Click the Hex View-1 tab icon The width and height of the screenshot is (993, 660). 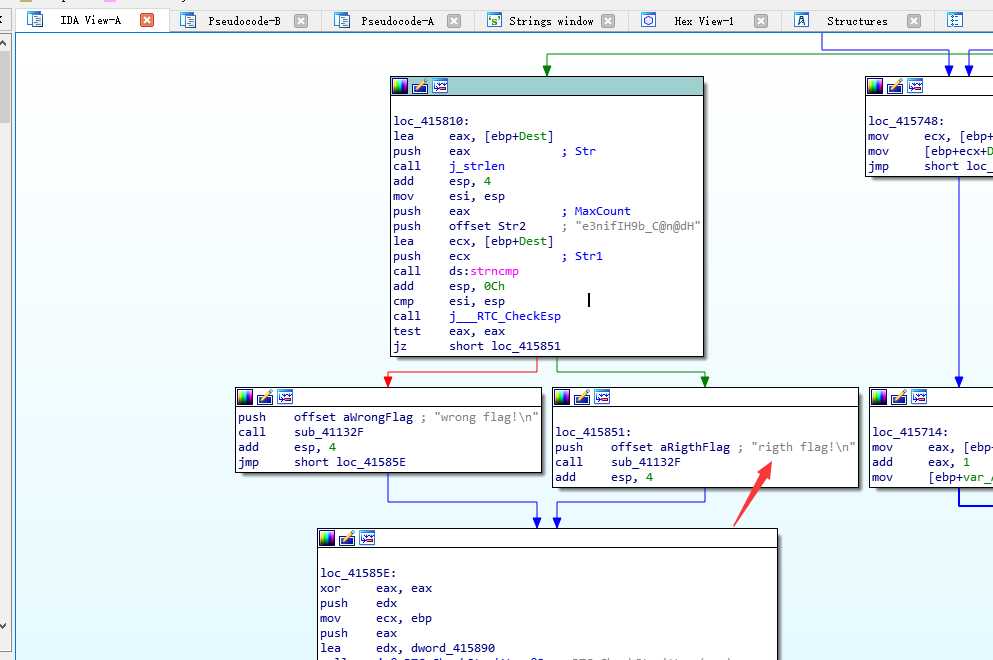click(648, 20)
